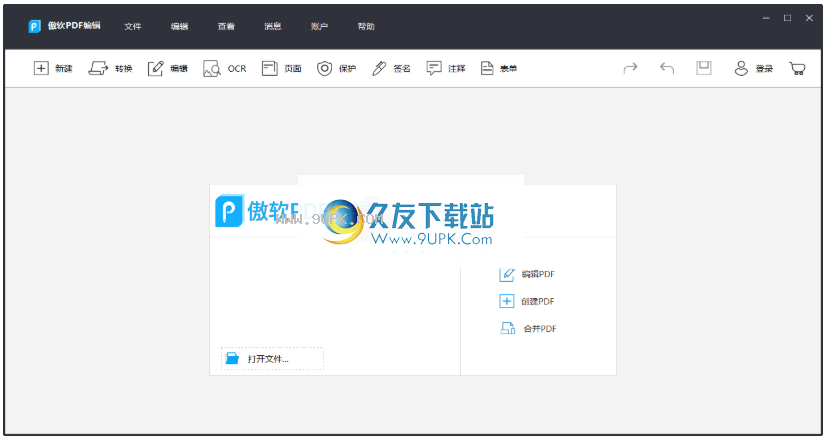The image size is (823, 444).
Task: Open the Help (帮助) menu
Action: coord(366,26)
